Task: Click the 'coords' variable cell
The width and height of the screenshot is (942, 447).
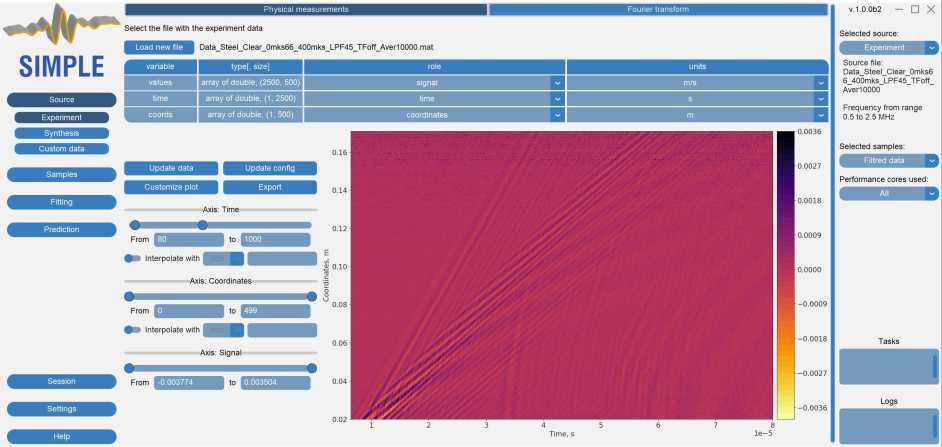Action: pos(160,115)
